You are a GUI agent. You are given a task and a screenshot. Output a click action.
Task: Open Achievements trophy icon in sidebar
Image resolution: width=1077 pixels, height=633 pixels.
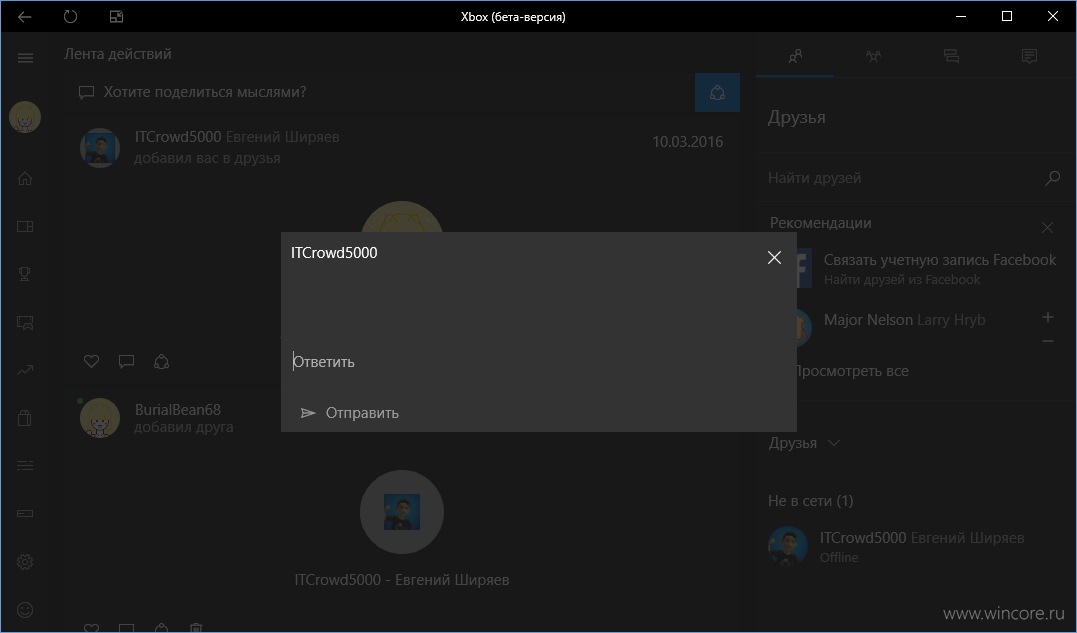25,274
